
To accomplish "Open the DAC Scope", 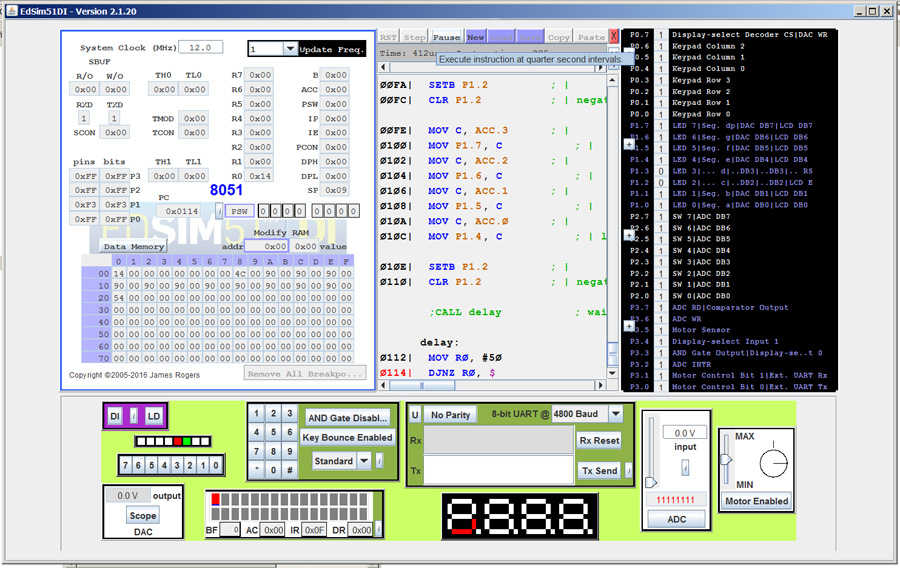I will tap(142, 515).
